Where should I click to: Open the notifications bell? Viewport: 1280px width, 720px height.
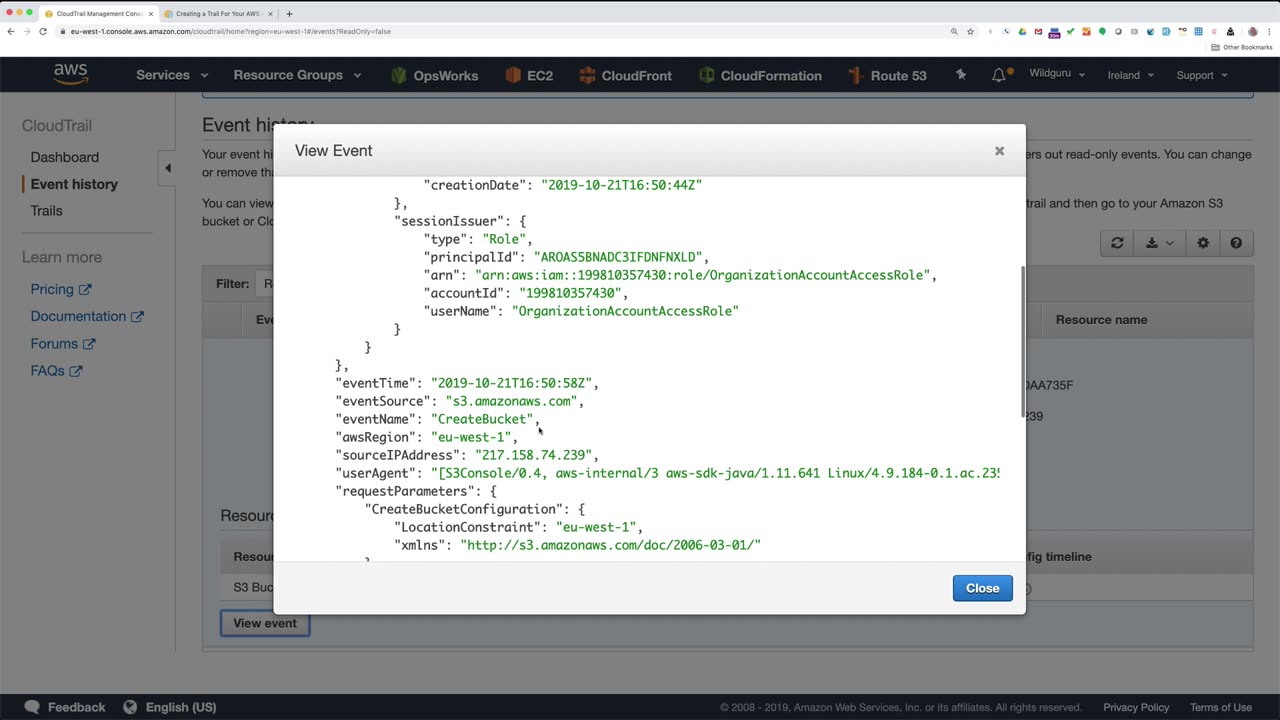click(x=999, y=75)
